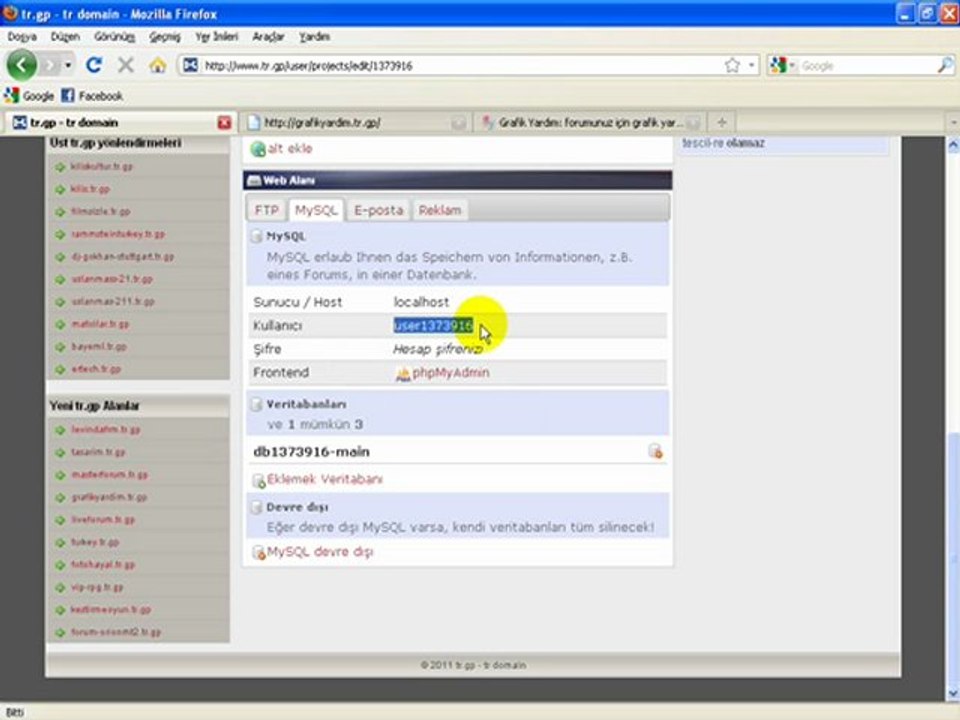The height and width of the screenshot is (720, 960).
Task: Open the history dropdown next to forward arrow
Action: tap(68, 65)
